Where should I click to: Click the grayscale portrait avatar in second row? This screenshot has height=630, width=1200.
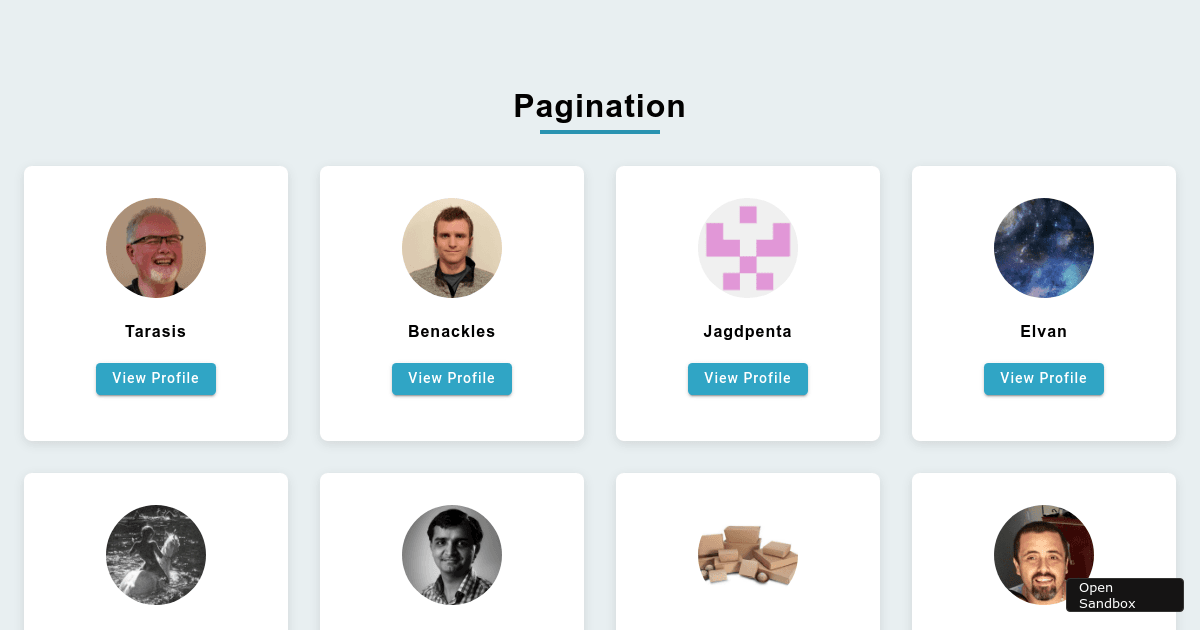tap(452, 556)
